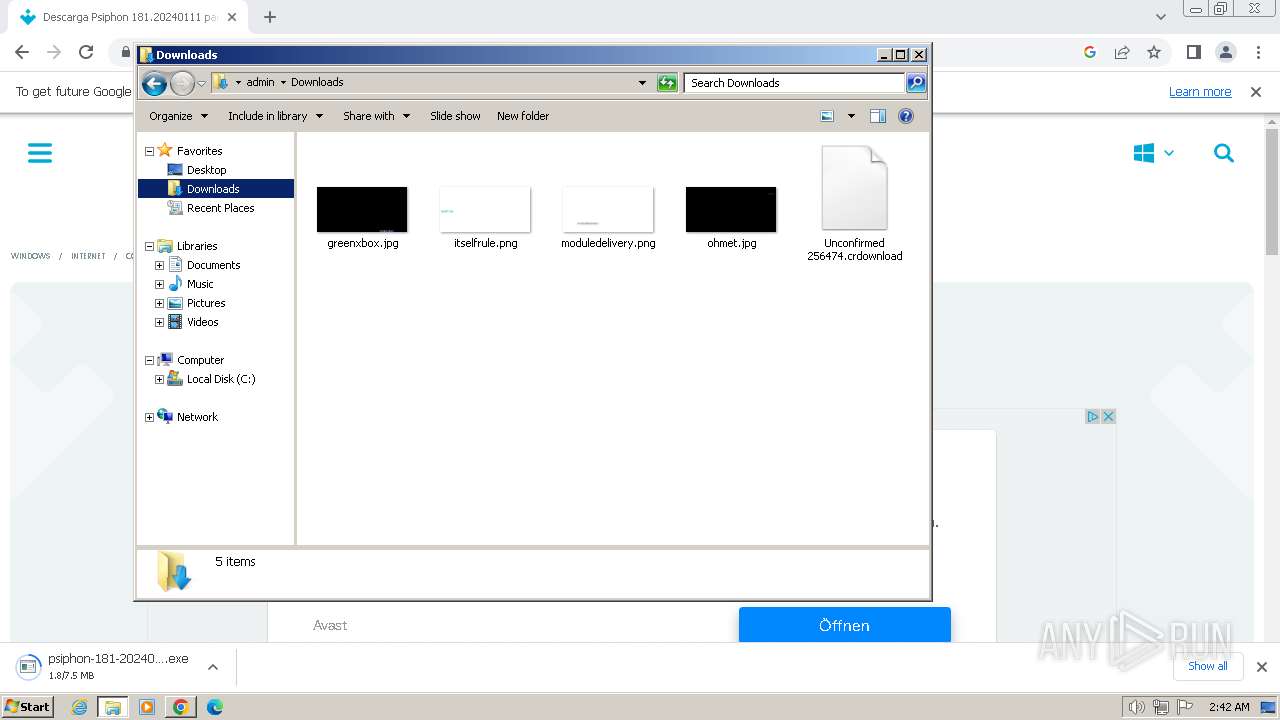Screen dimensions: 1280x720
Task: Select the Music library
Action: click(x=200, y=284)
